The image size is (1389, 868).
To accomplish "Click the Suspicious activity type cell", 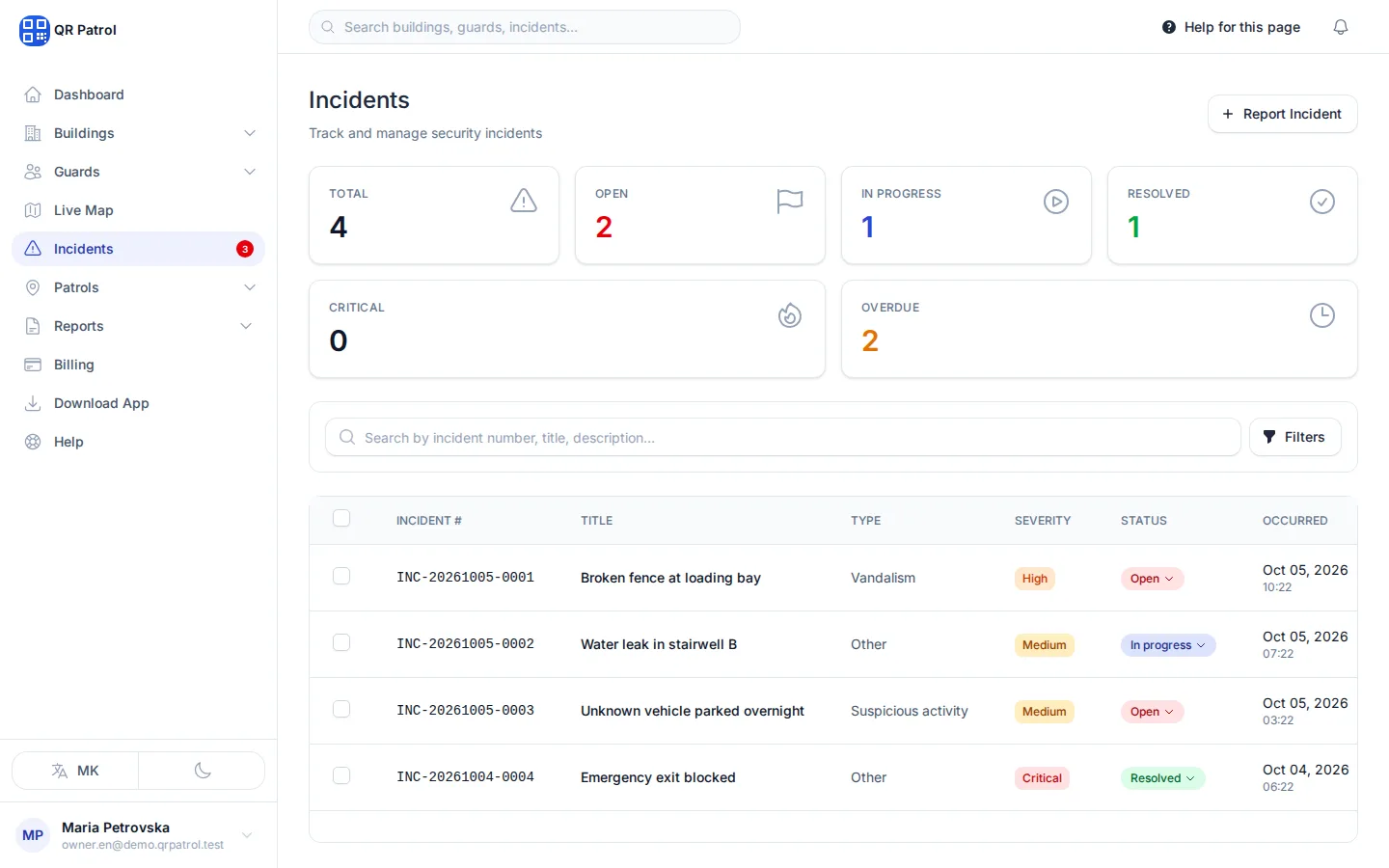I will coord(910,711).
